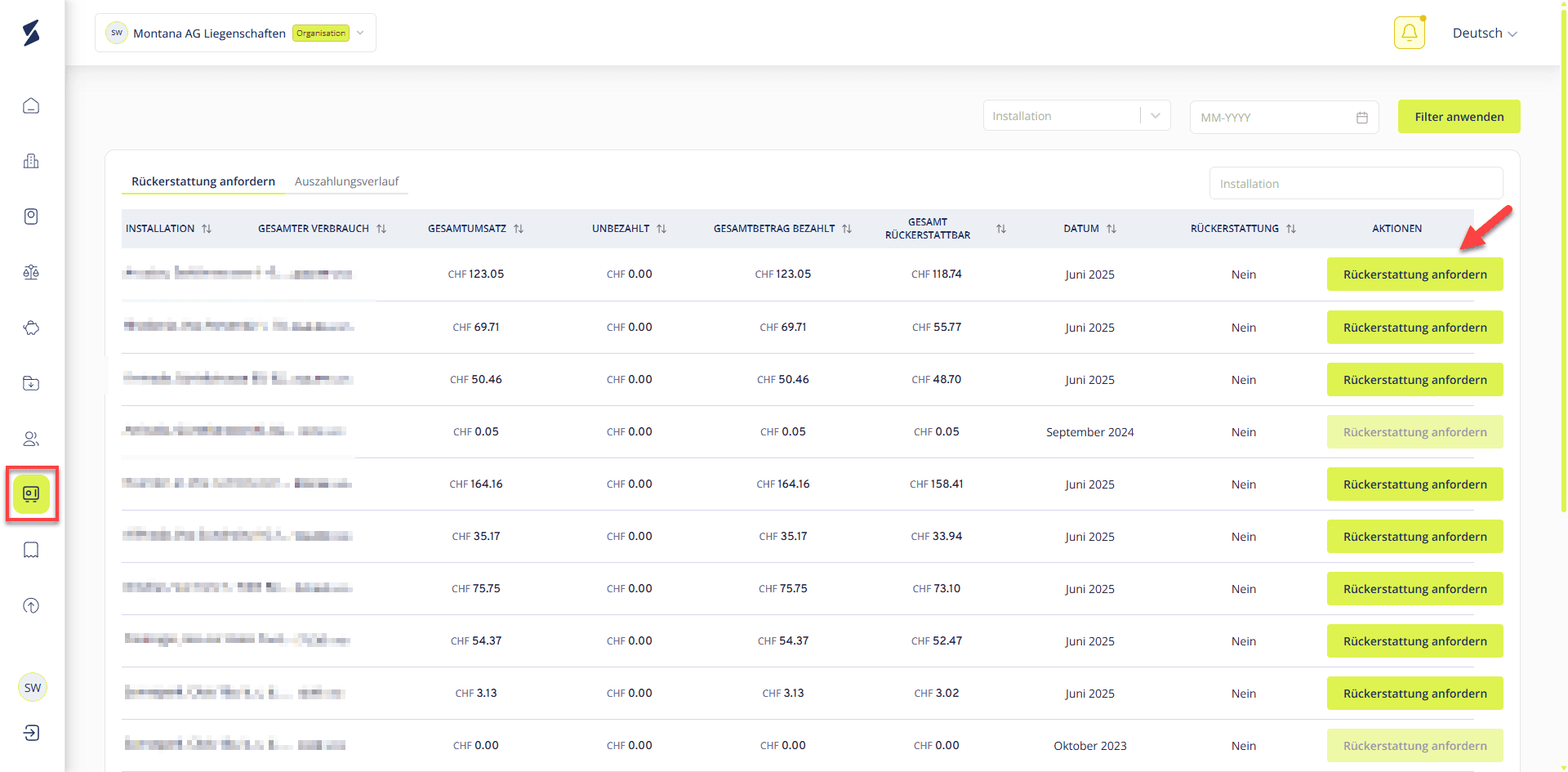Open the folder download icon in sidebar

click(31, 383)
